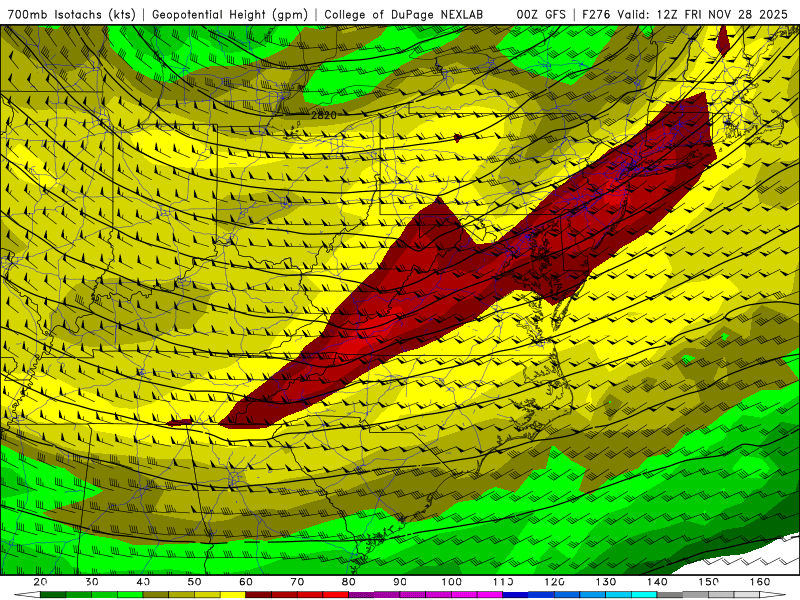
Task: Click the "700mb Isotachs (kts)" title text
Action: tap(72, 14)
